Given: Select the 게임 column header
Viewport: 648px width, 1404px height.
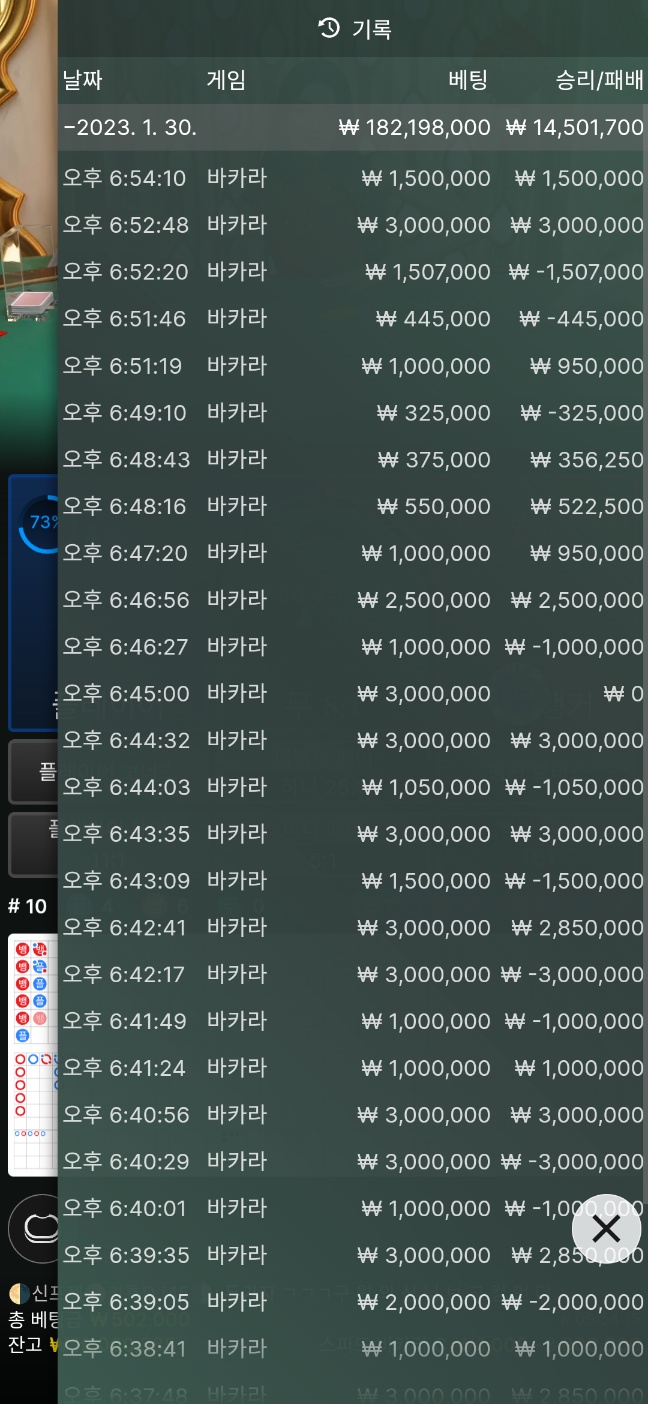Looking at the screenshot, I should tap(226, 81).
